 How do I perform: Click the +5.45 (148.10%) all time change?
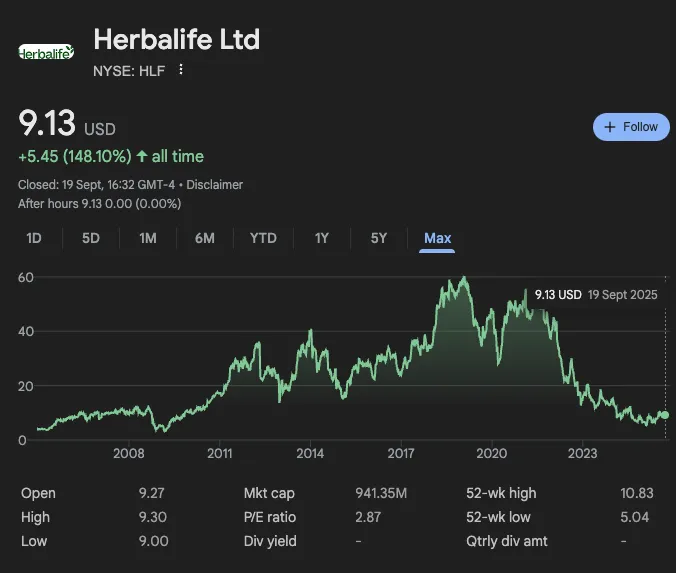point(111,156)
